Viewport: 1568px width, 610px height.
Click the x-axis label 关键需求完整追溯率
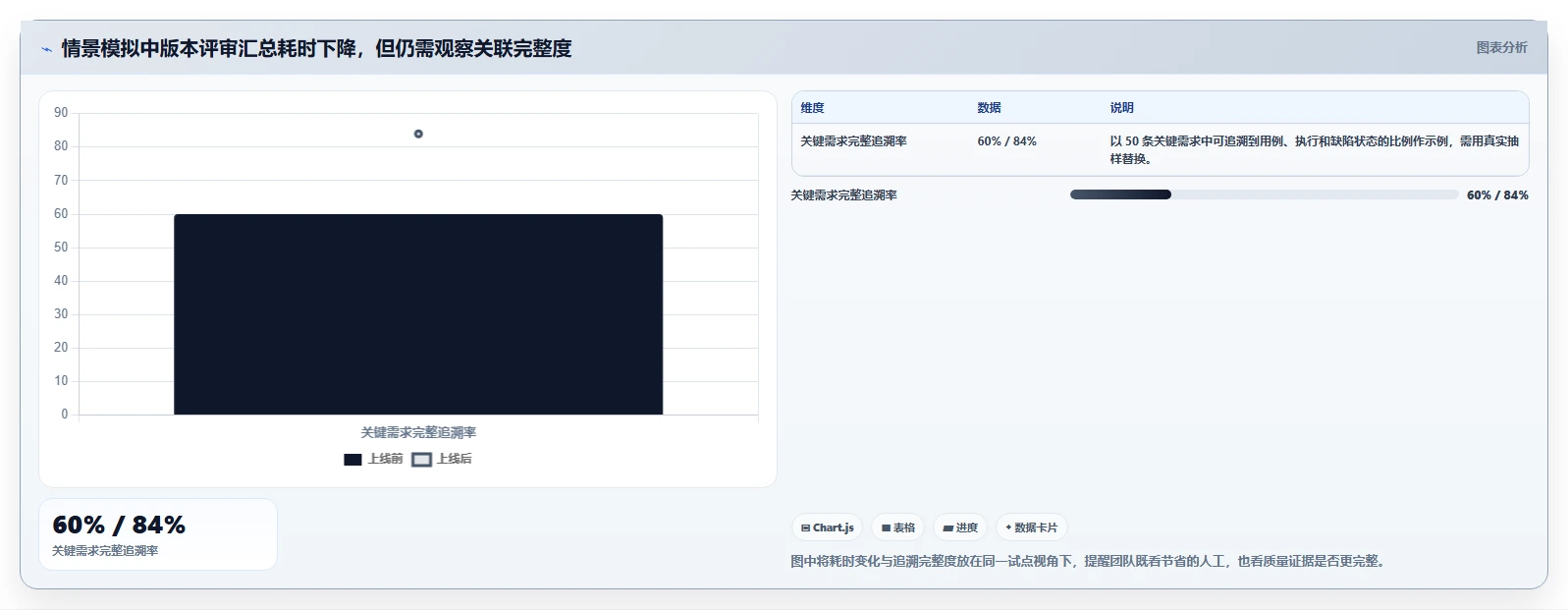(418, 432)
